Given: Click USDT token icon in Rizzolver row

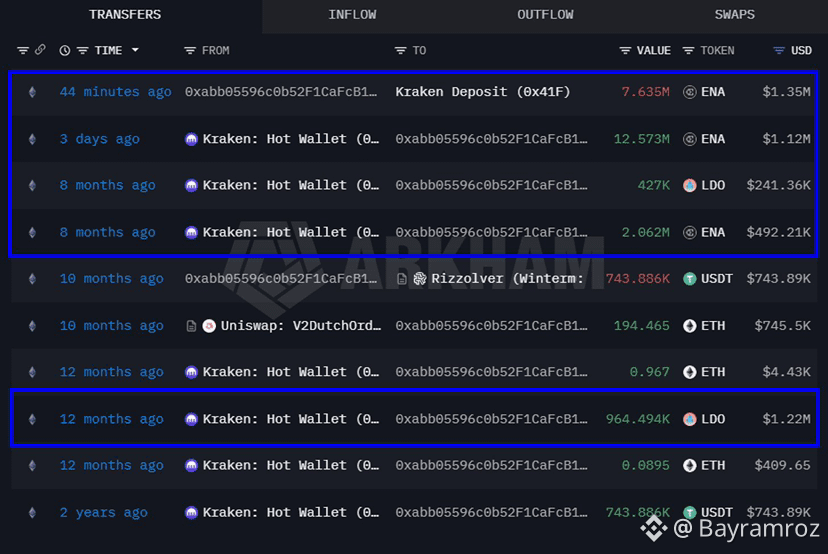Looking at the screenshot, I should coord(690,279).
